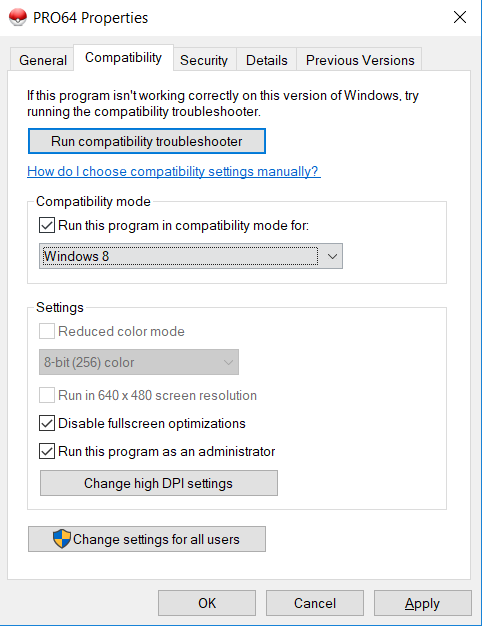The width and height of the screenshot is (482, 626).
Task: Go to the Details tab
Action: [x=267, y=60]
